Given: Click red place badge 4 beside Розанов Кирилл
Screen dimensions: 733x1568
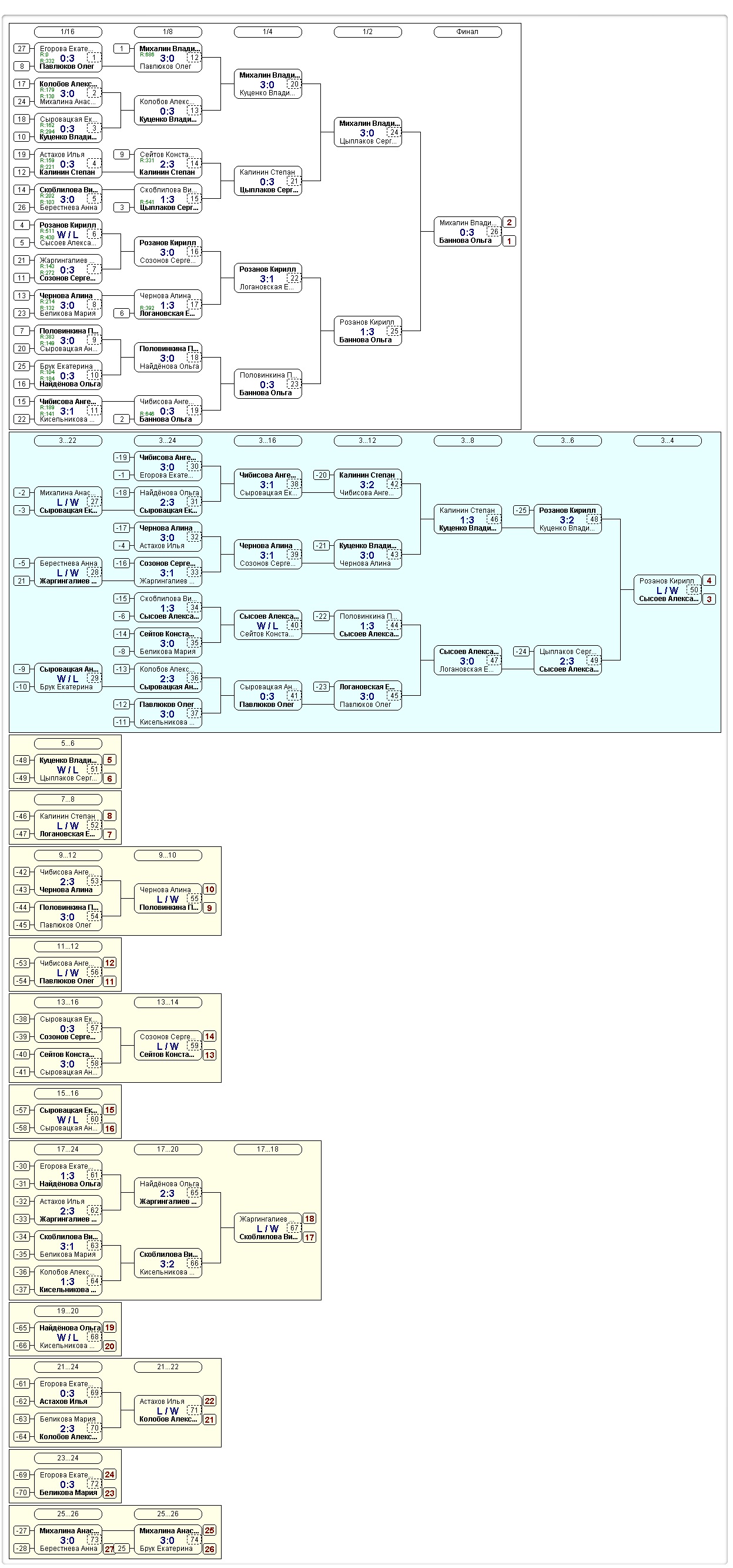Looking at the screenshot, I should 709,581.
